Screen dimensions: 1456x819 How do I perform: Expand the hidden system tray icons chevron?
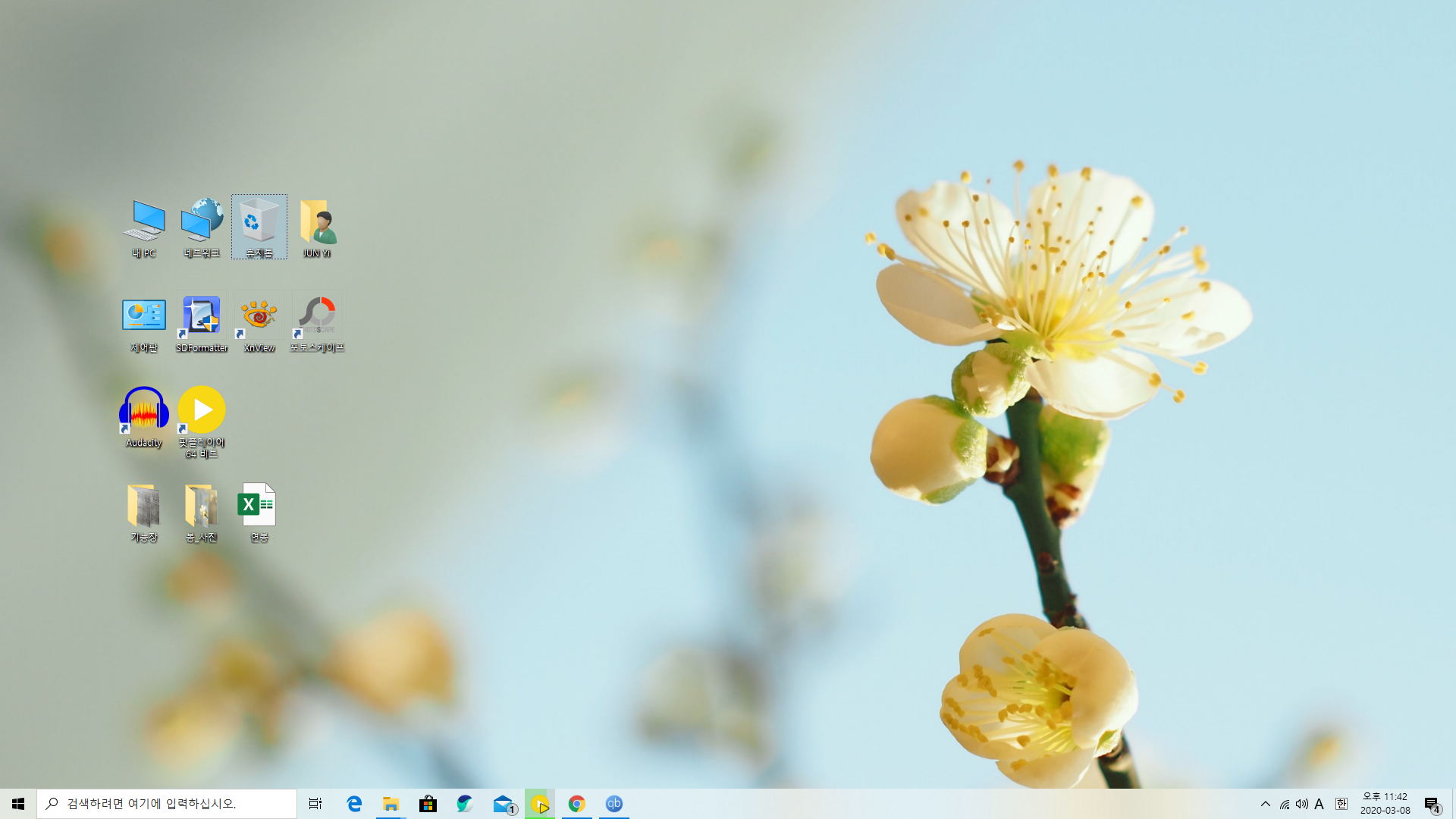(1265, 804)
